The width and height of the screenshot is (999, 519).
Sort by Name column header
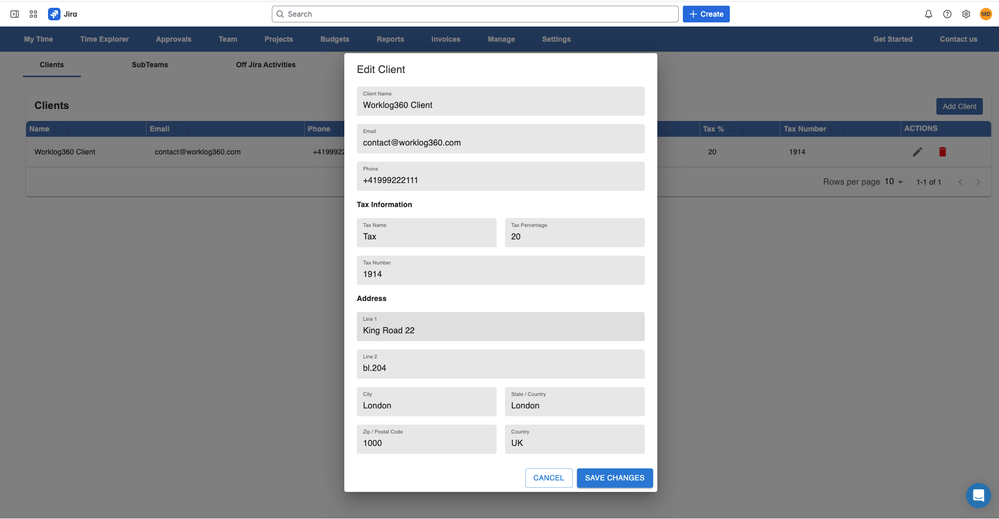click(x=40, y=129)
